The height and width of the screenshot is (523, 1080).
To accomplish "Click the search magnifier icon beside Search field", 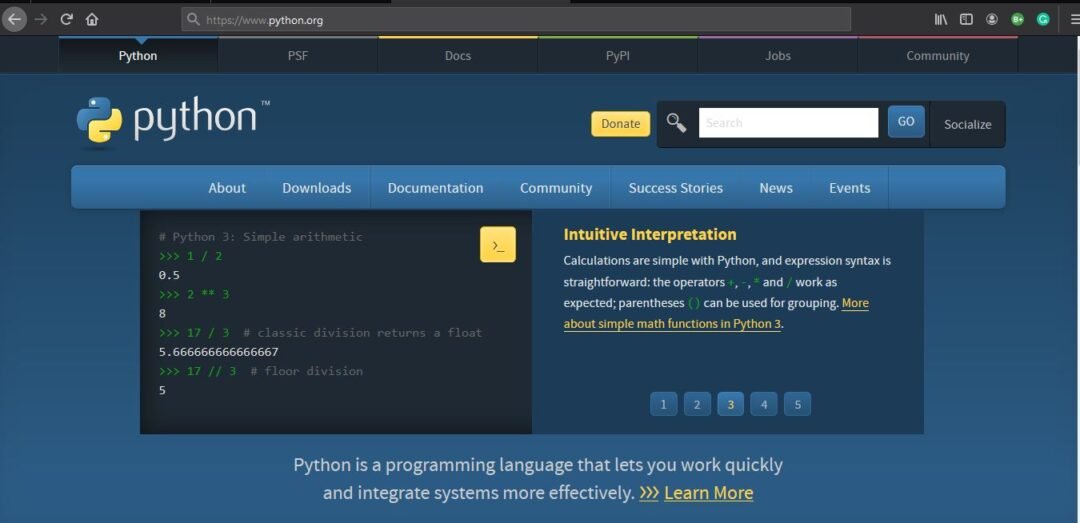I will coord(676,123).
